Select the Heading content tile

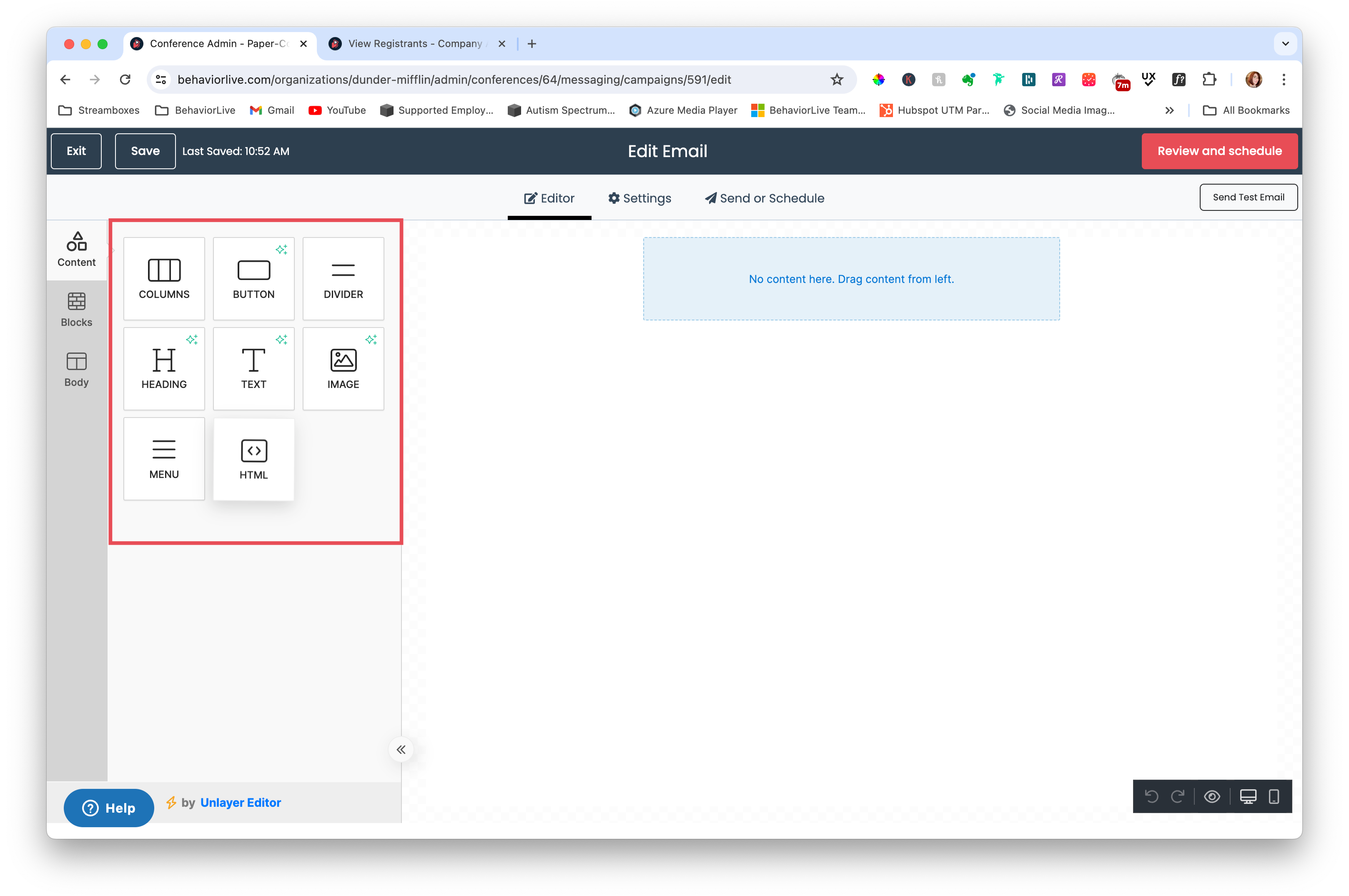[x=164, y=368]
